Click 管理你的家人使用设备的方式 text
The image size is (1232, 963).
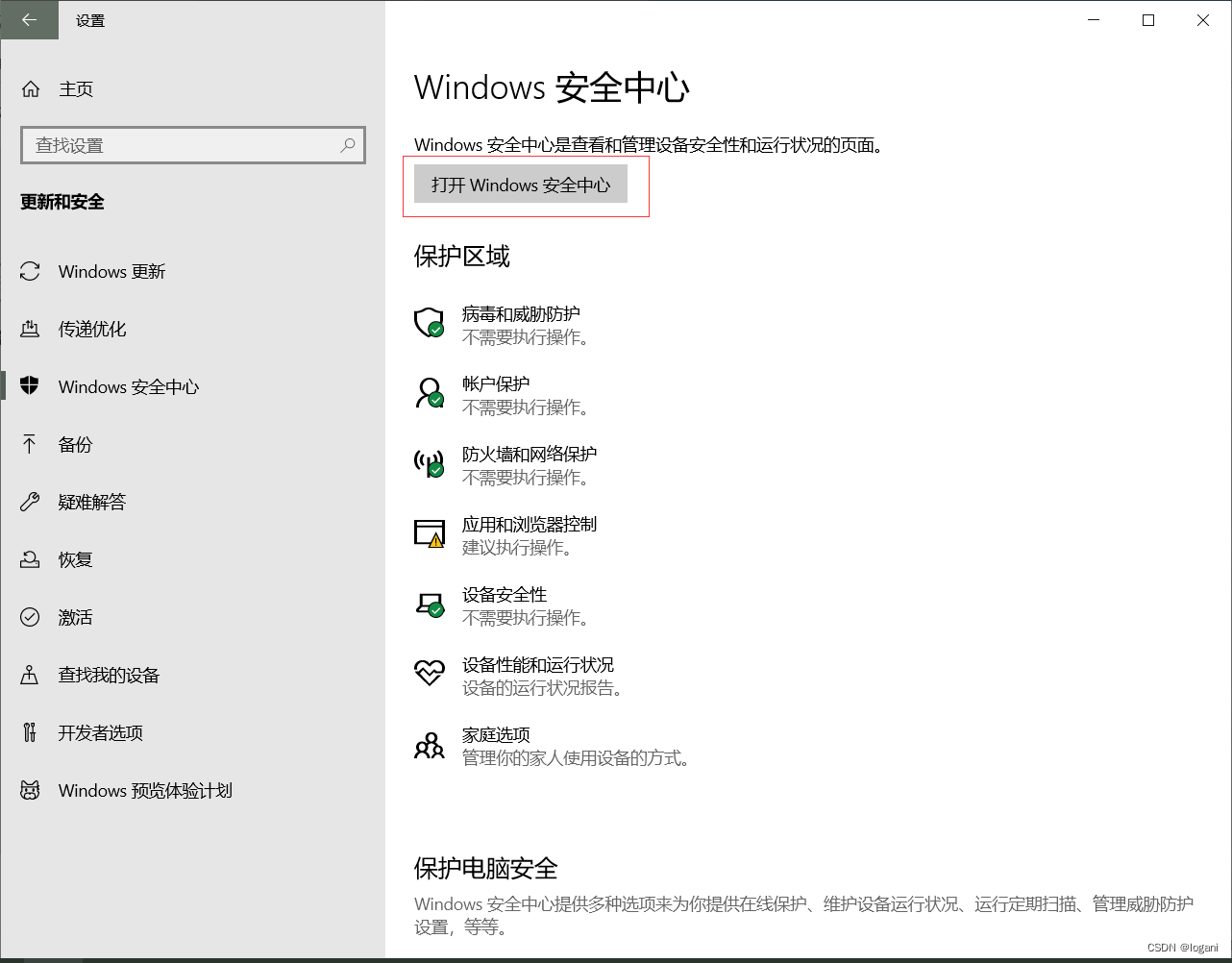576,758
